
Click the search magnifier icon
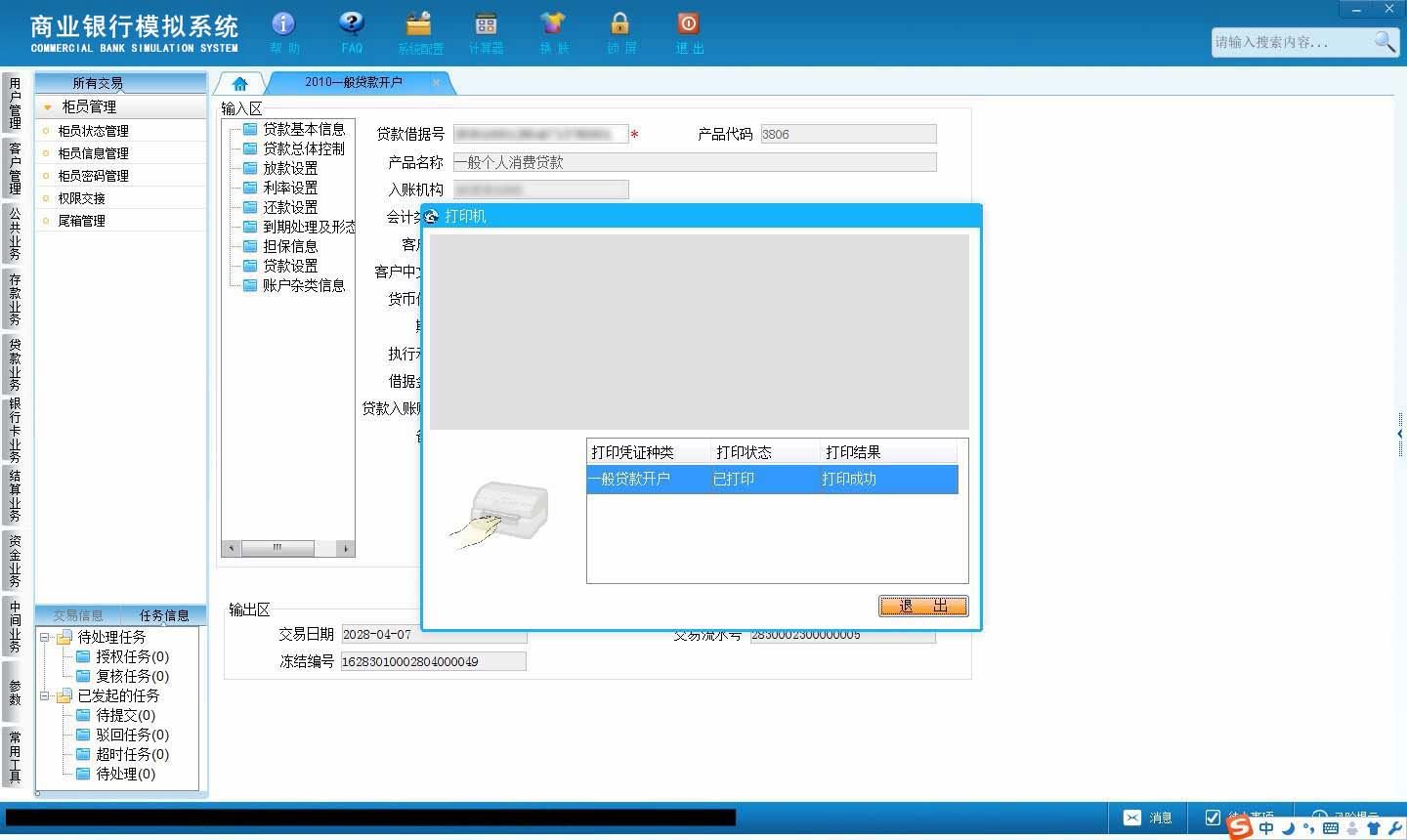(x=1385, y=41)
